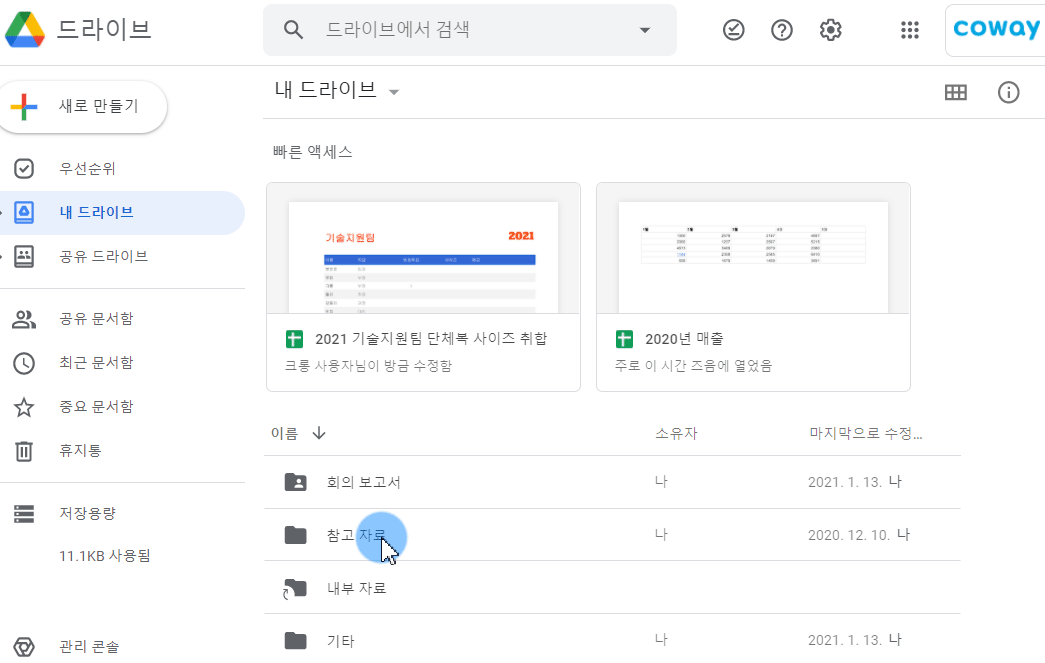The image size is (1045, 663).
Task: Click 2020년 매출 file title
Action: click(x=684, y=338)
